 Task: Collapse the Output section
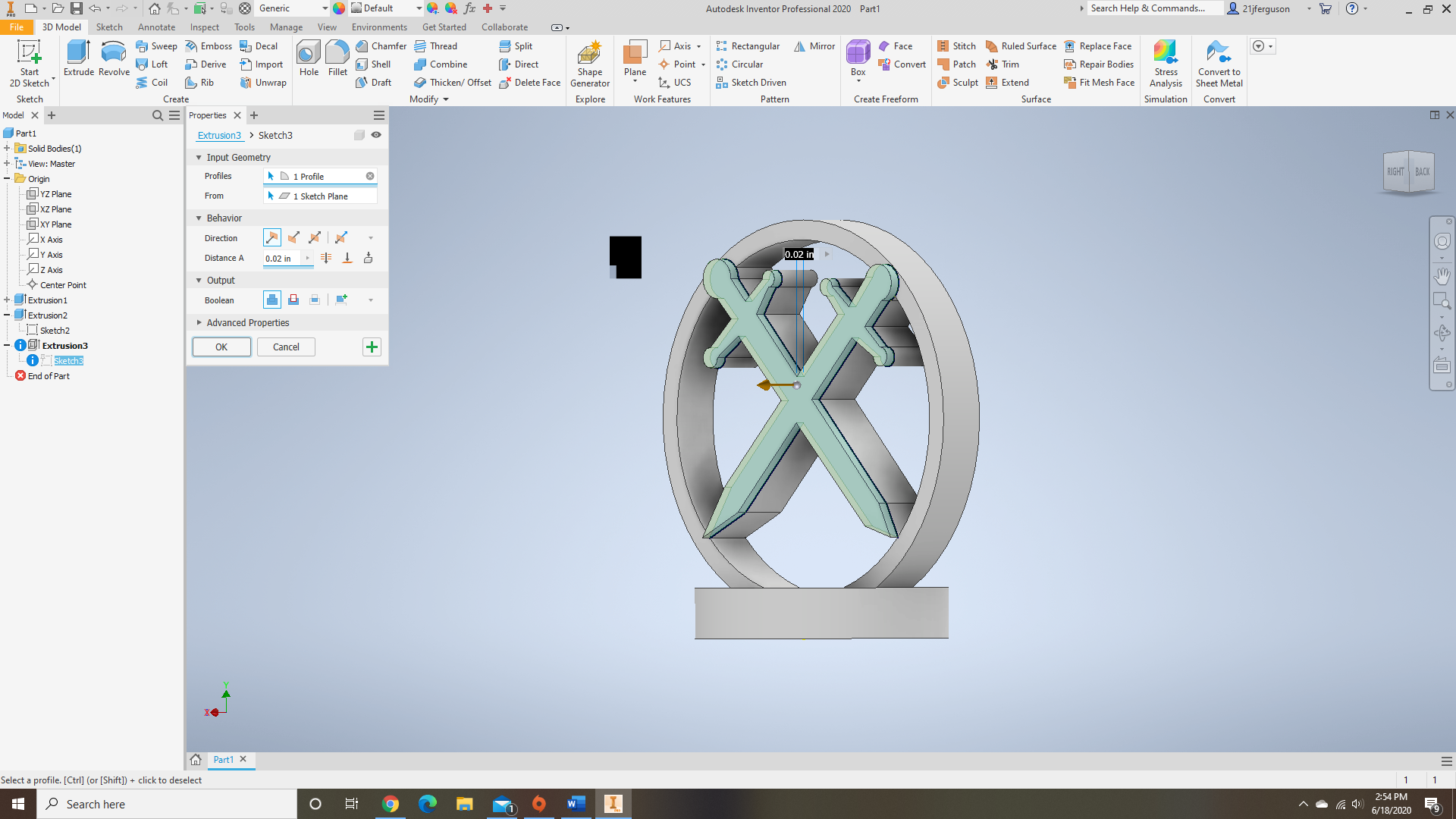pos(199,281)
